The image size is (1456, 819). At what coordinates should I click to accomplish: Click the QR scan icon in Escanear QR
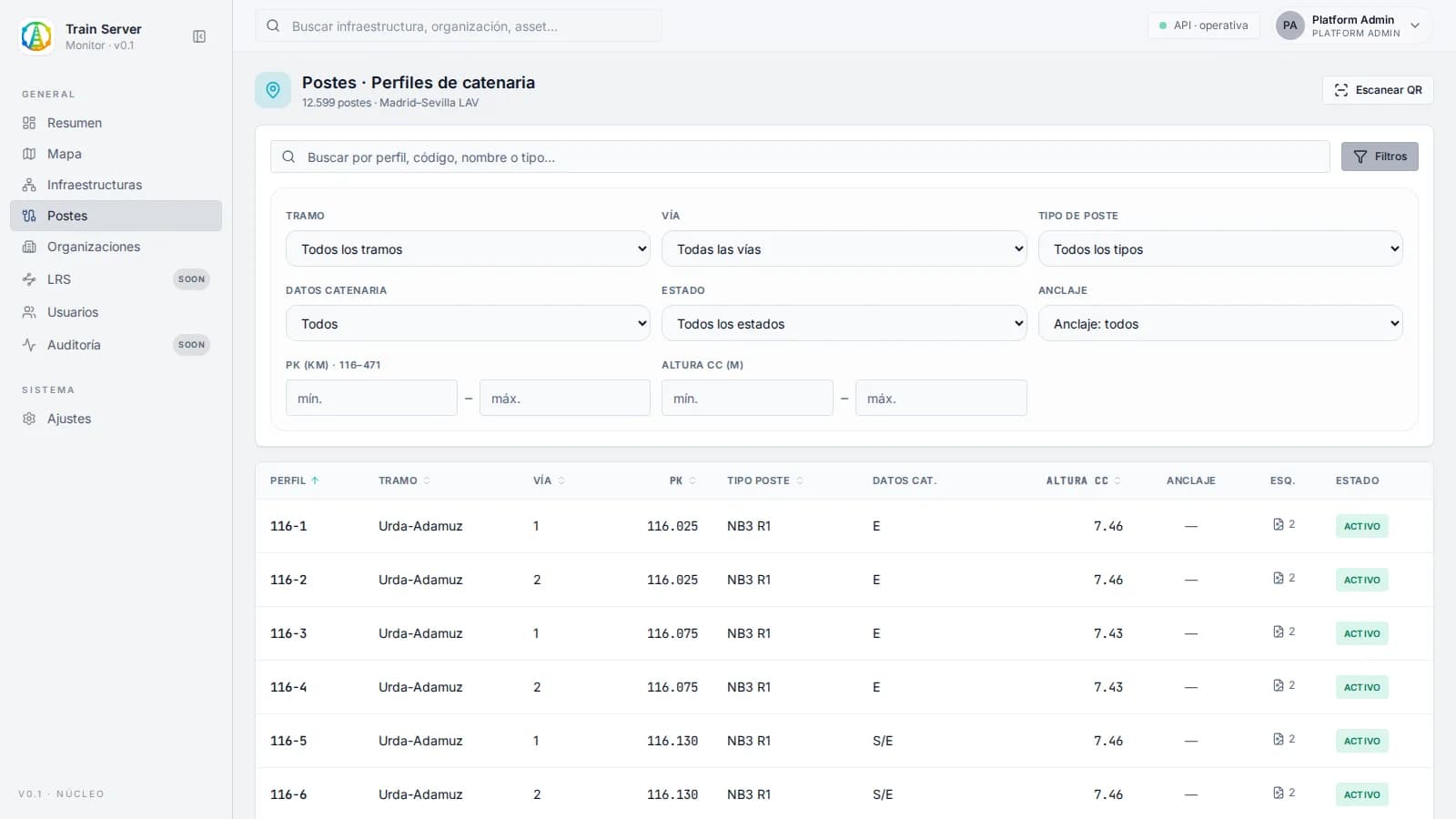click(1341, 90)
